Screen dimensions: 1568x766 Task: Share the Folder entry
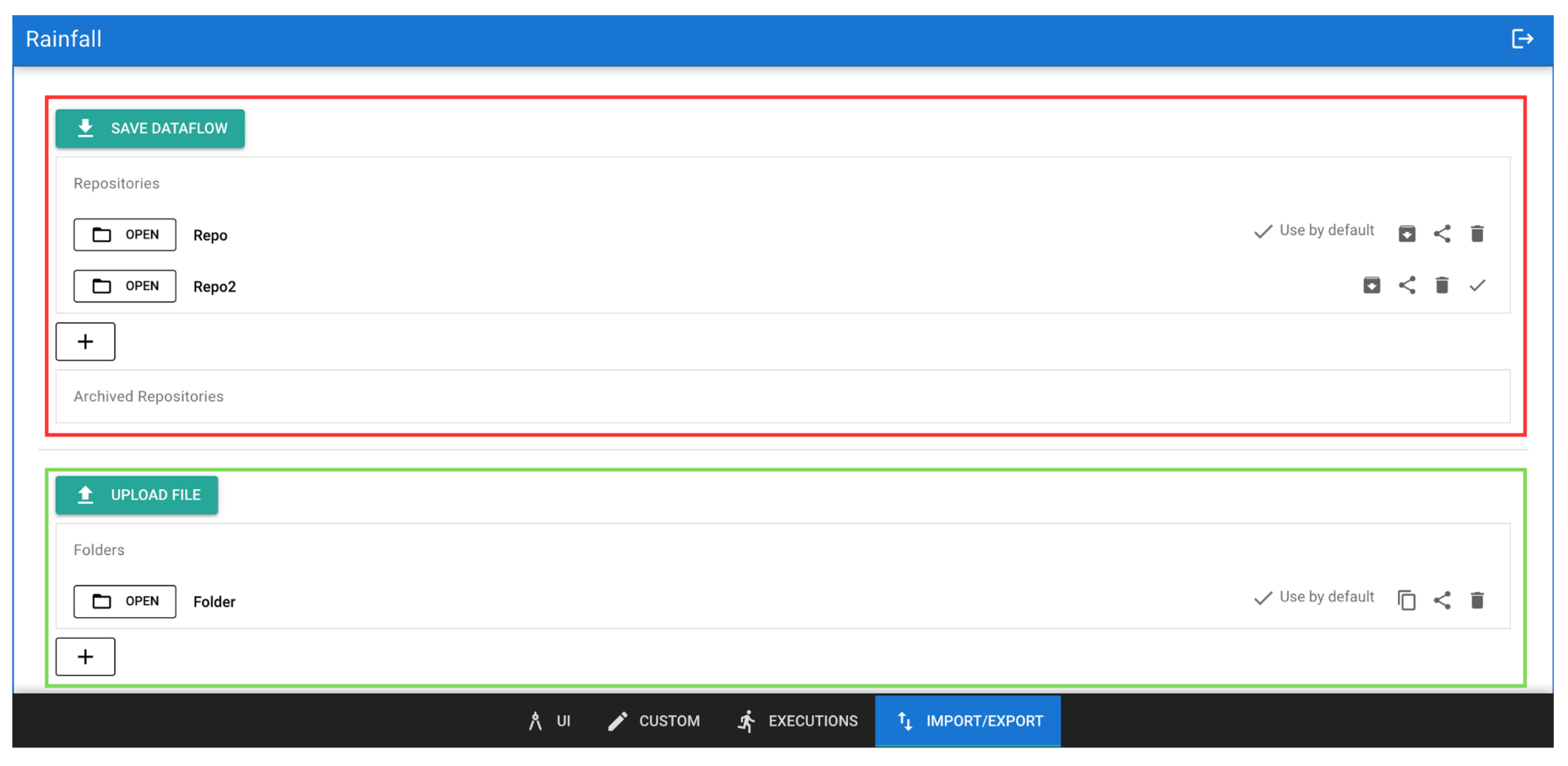(1442, 601)
